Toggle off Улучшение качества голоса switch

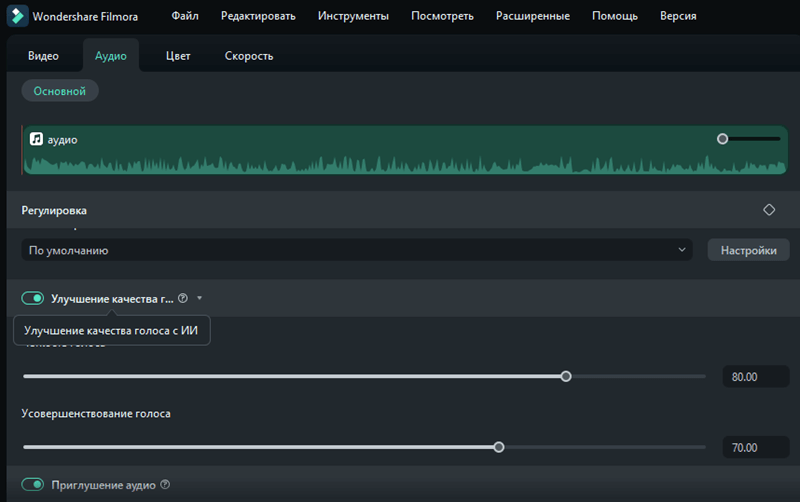coord(33,298)
